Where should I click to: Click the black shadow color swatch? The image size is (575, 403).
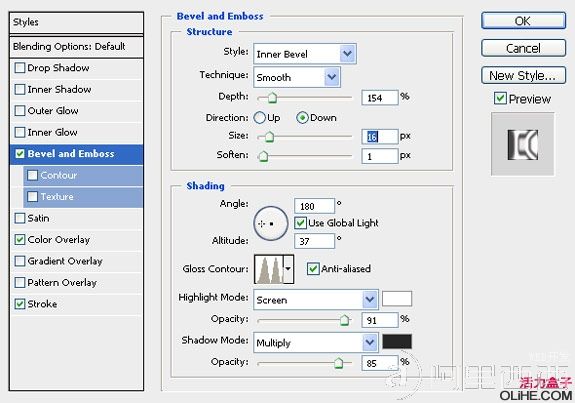coord(397,341)
